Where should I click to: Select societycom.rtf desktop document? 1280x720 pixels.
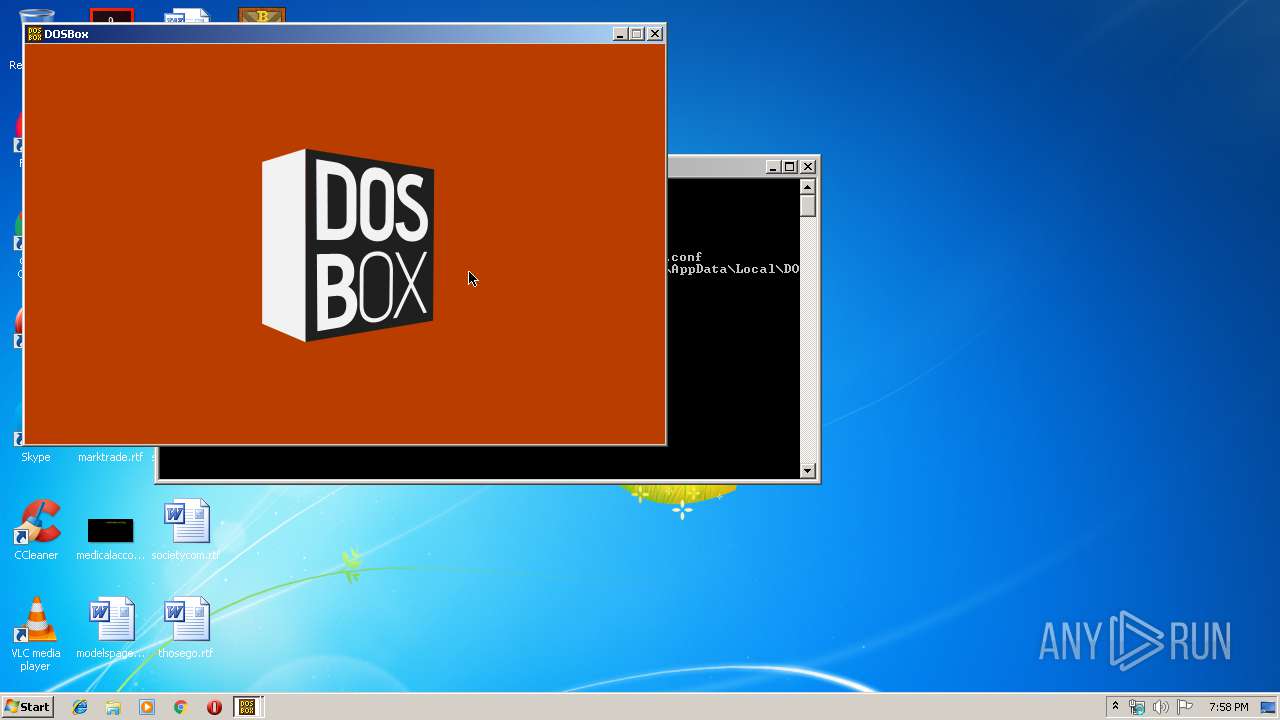click(186, 530)
